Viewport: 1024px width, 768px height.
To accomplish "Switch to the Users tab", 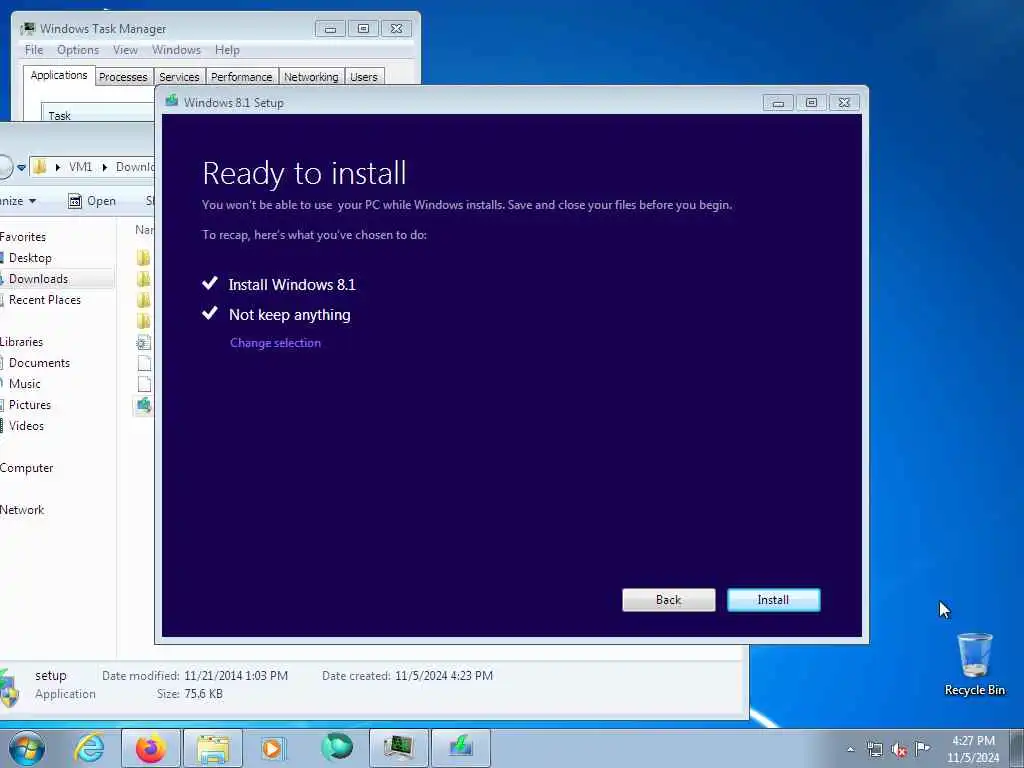I will [364, 76].
